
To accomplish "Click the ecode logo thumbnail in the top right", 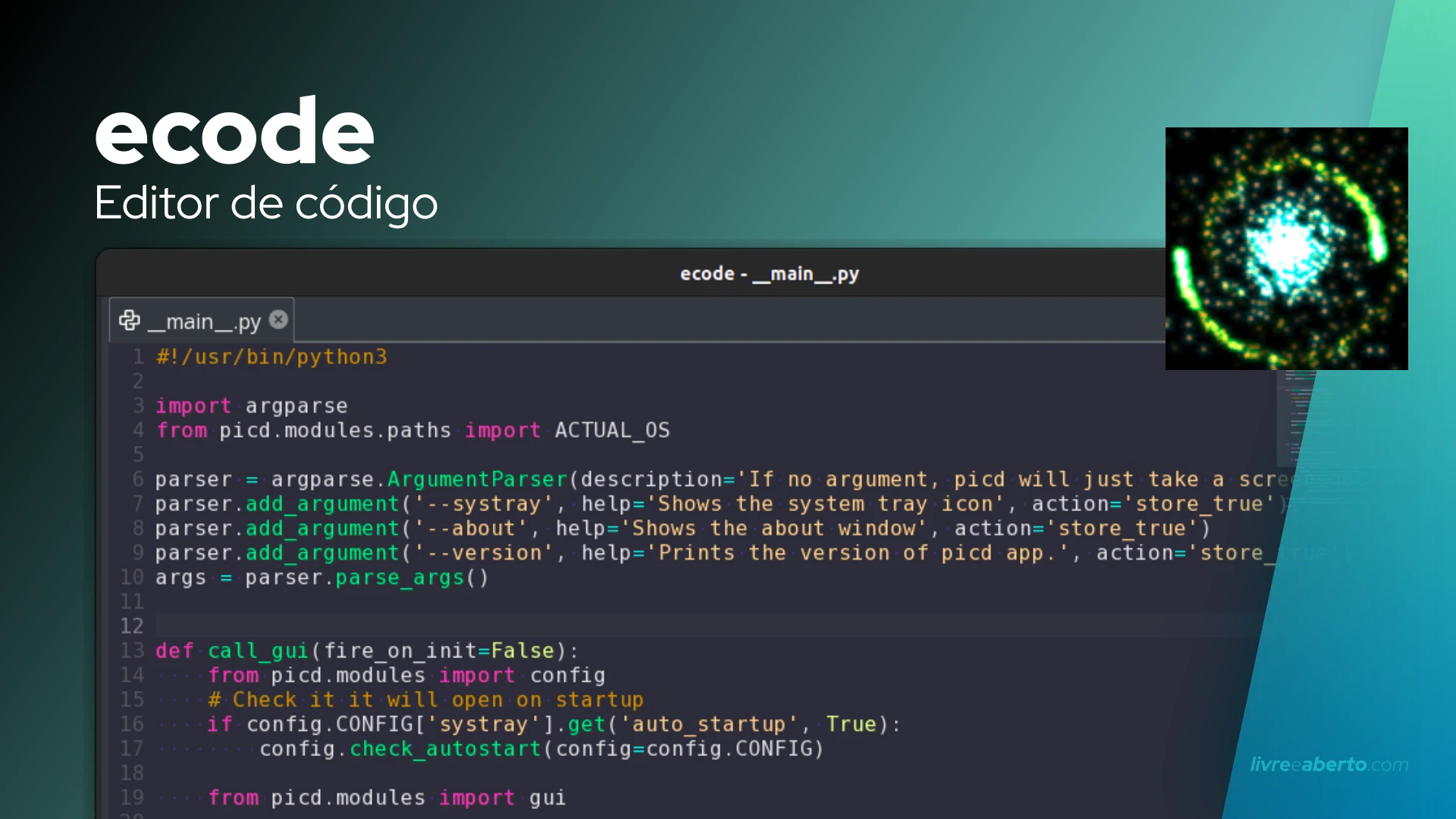I will point(1285,248).
